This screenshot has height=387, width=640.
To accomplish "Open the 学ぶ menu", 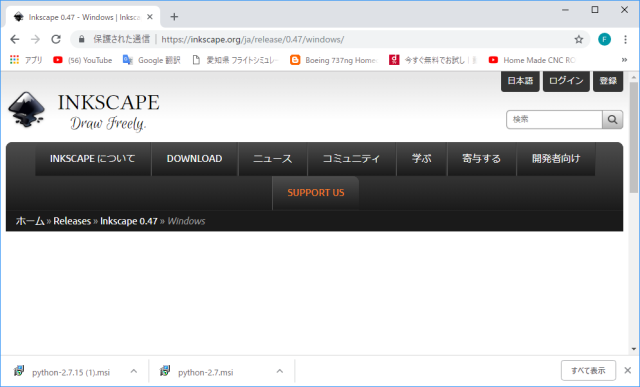I will (x=422, y=159).
